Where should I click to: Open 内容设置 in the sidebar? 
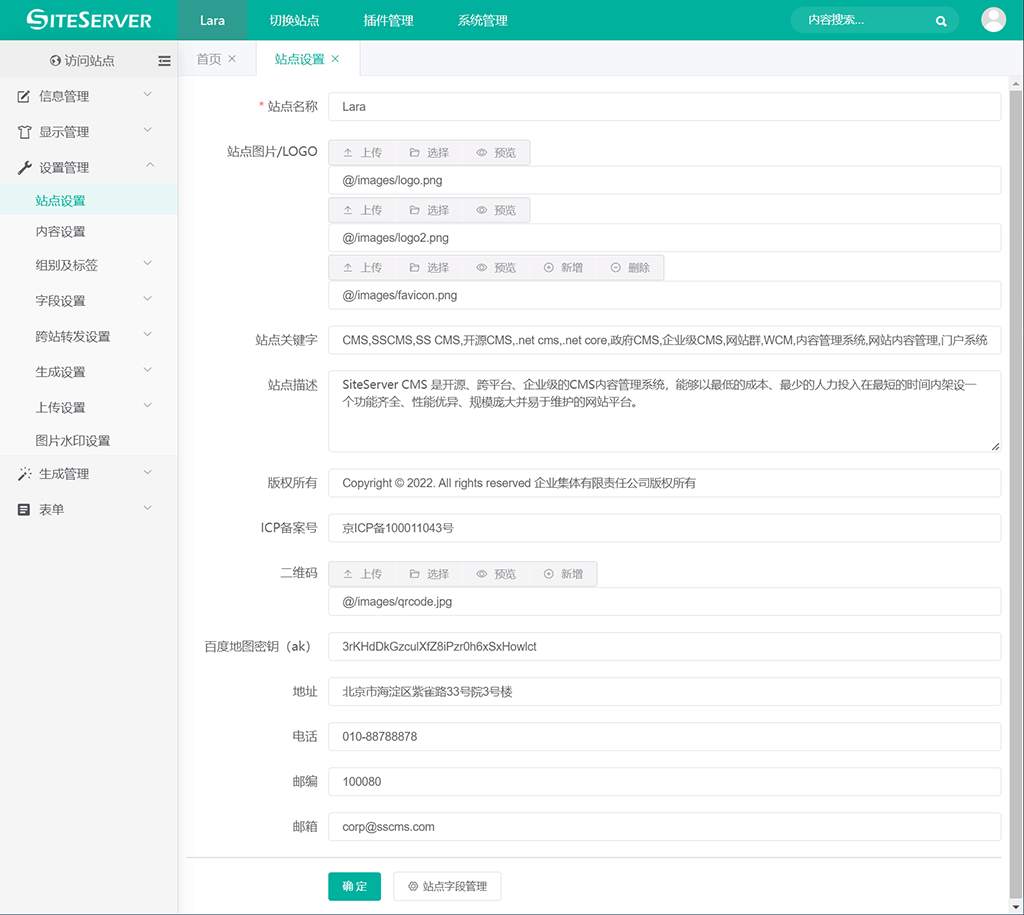click(x=61, y=232)
